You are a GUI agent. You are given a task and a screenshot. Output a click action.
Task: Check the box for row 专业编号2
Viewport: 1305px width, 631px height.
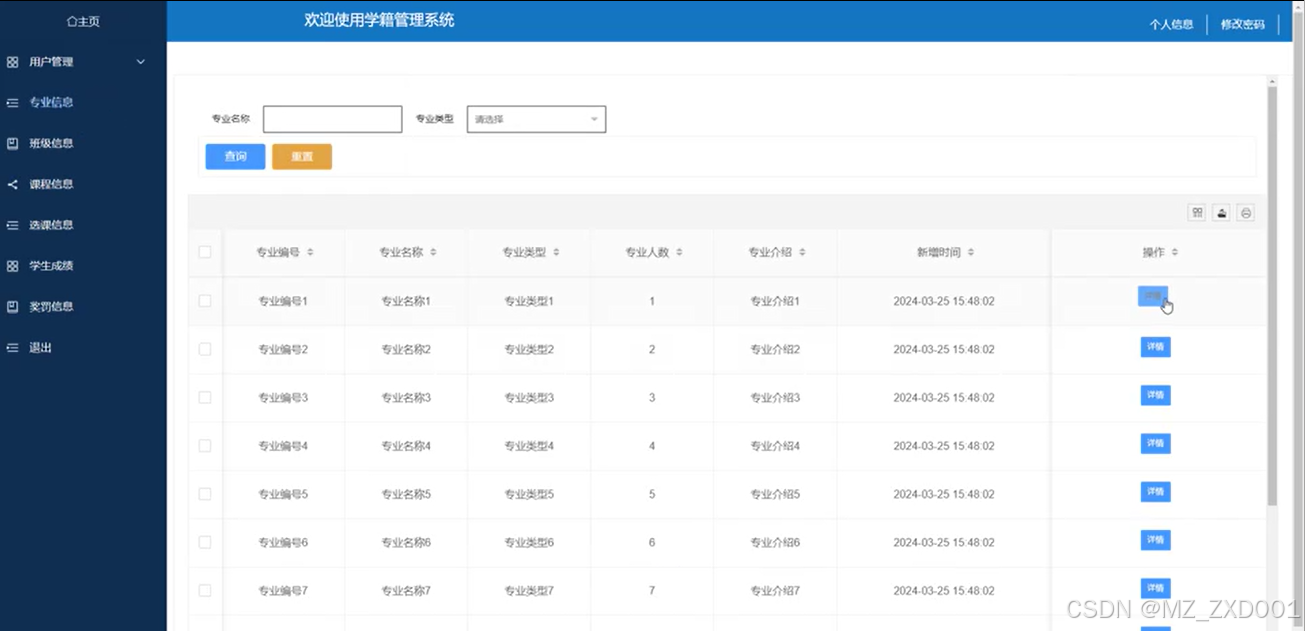pyautogui.click(x=205, y=349)
